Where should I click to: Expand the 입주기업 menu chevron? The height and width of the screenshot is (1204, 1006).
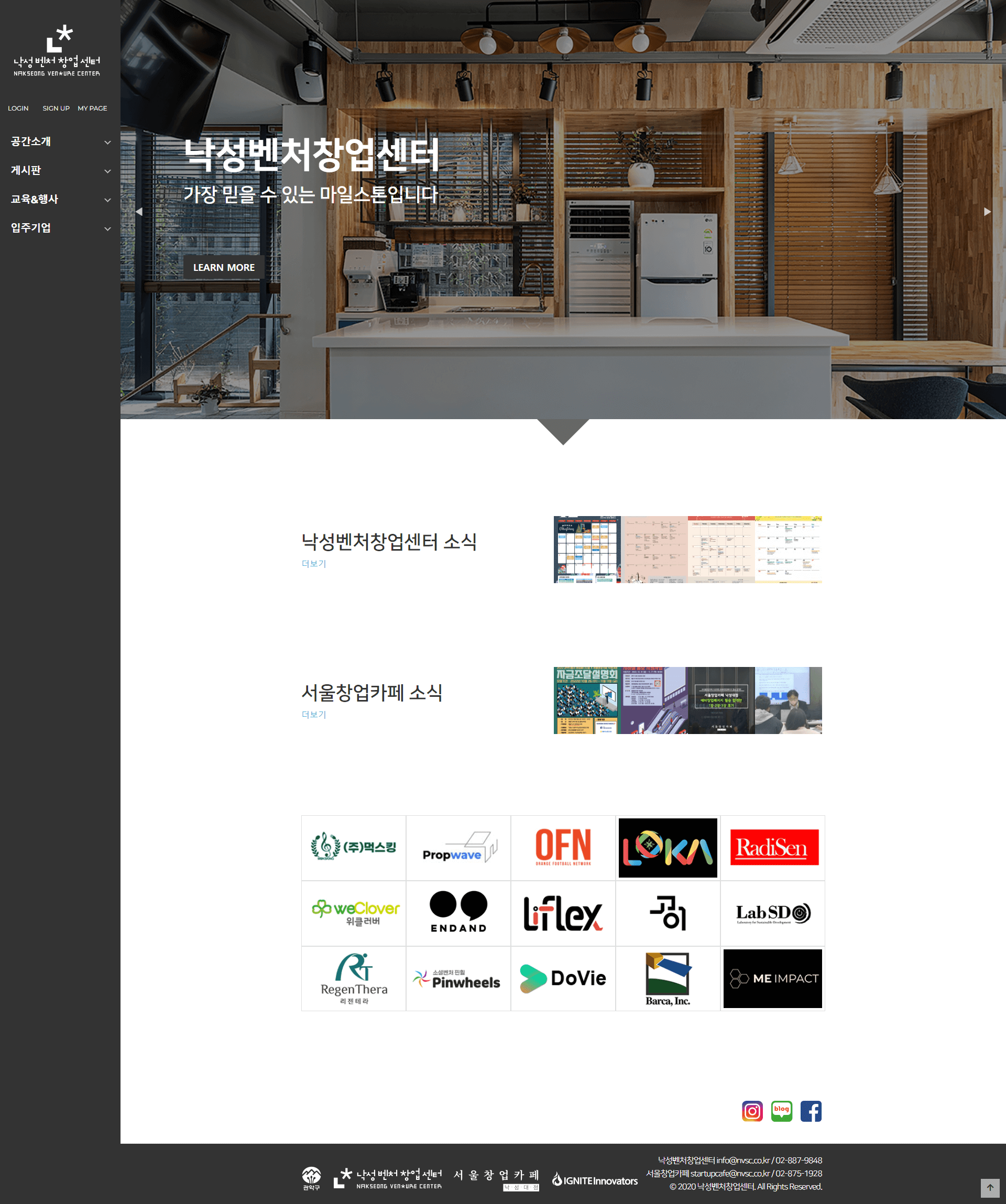point(107,229)
